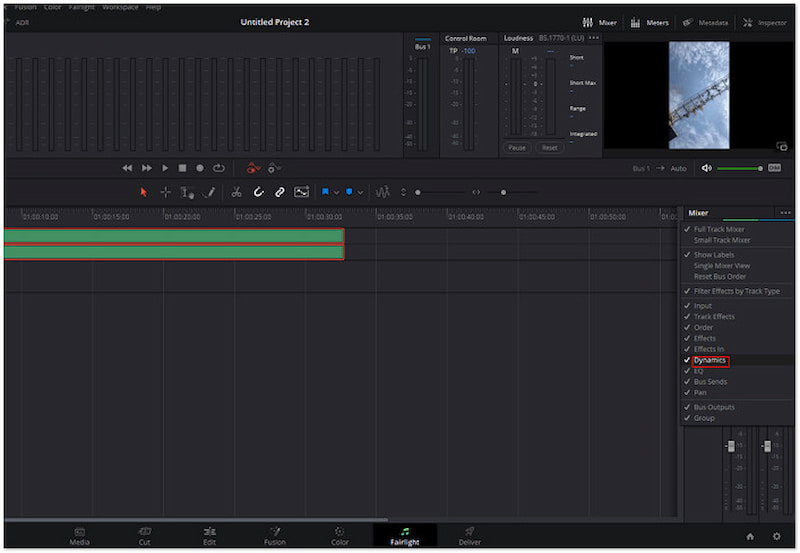Open the Loudness panel three-dot menu
The height and width of the screenshot is (553, 800).
tap(594, 38)
